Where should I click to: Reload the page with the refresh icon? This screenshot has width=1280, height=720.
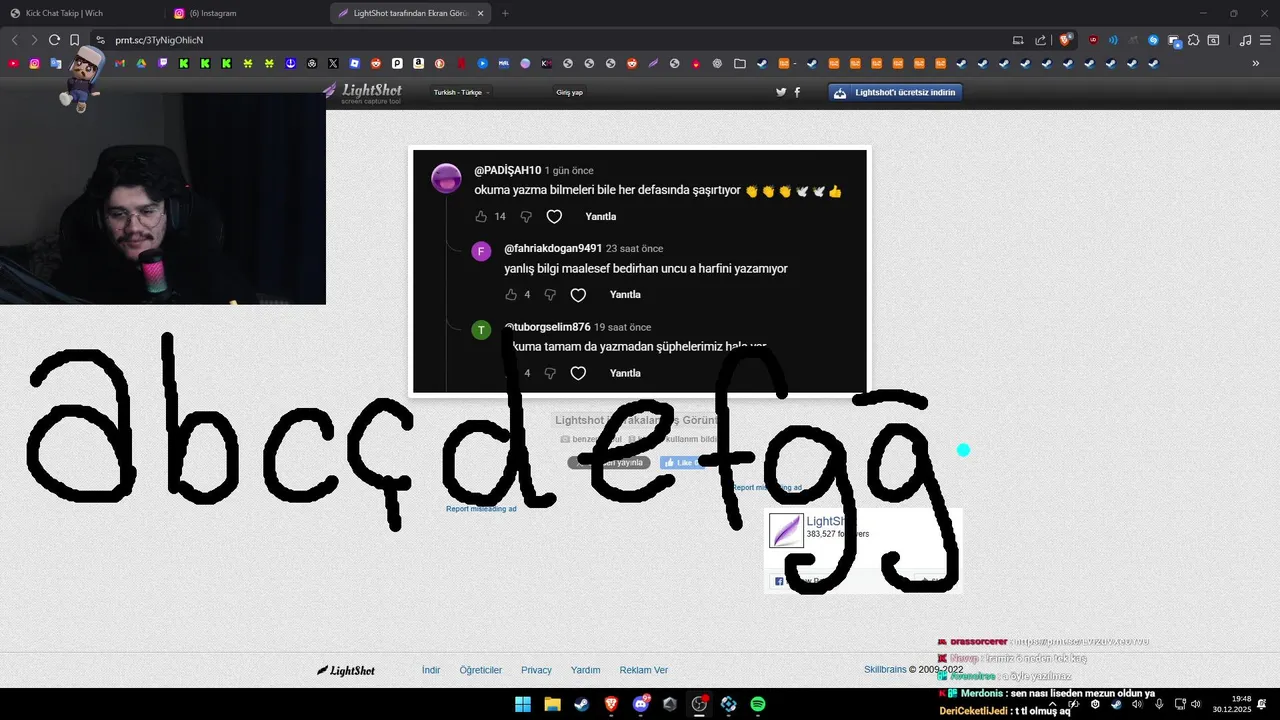[54, 40]
